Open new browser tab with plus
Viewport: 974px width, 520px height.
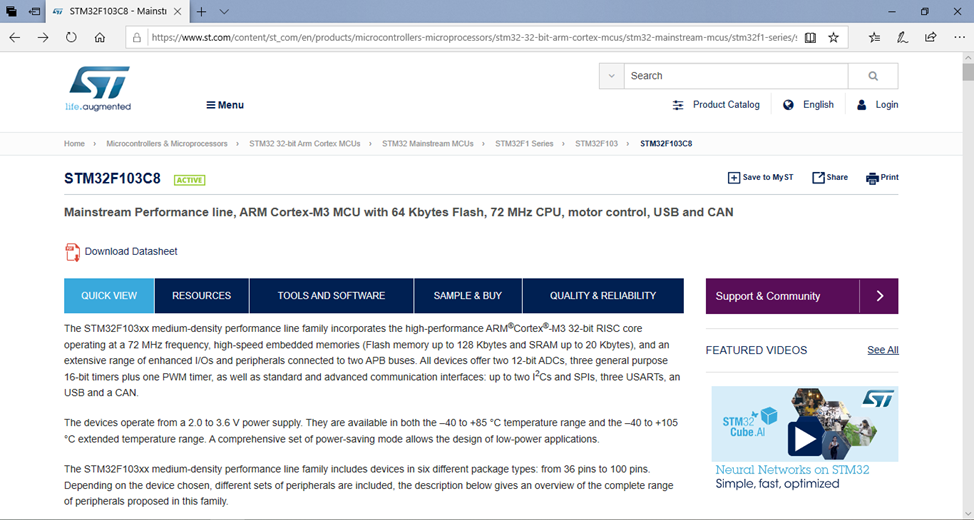click(201, 11)
